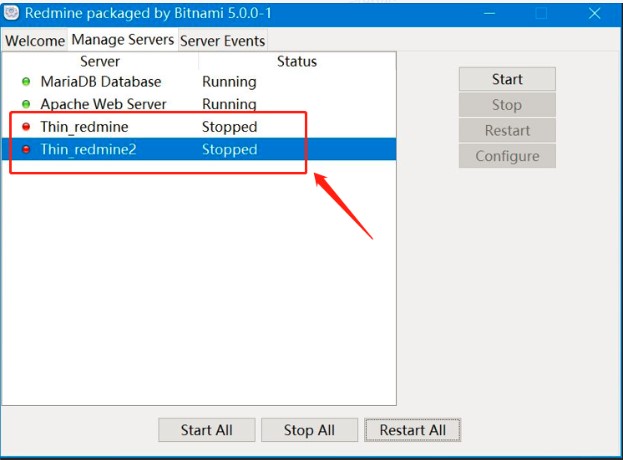
Task: Click the green status dot beside Apache Web Server
Action: pos(26,104)
